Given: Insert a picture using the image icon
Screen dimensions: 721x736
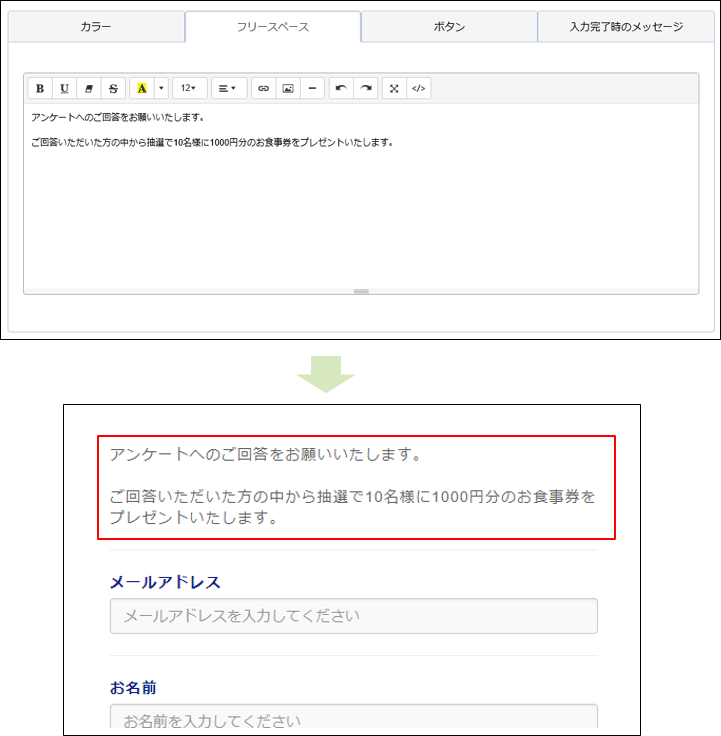Looking at the screenshot, I should click(x=288, y=88).
